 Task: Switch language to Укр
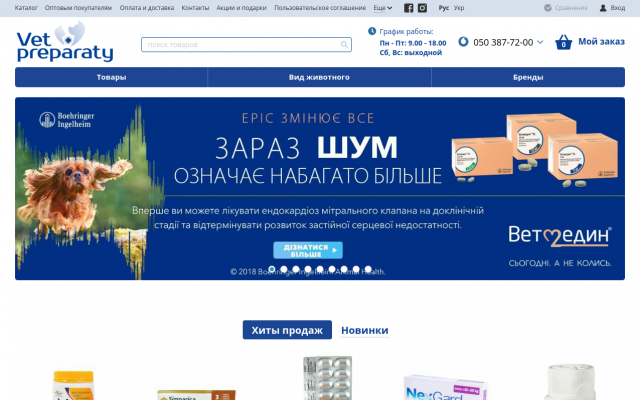click(459, 8)
